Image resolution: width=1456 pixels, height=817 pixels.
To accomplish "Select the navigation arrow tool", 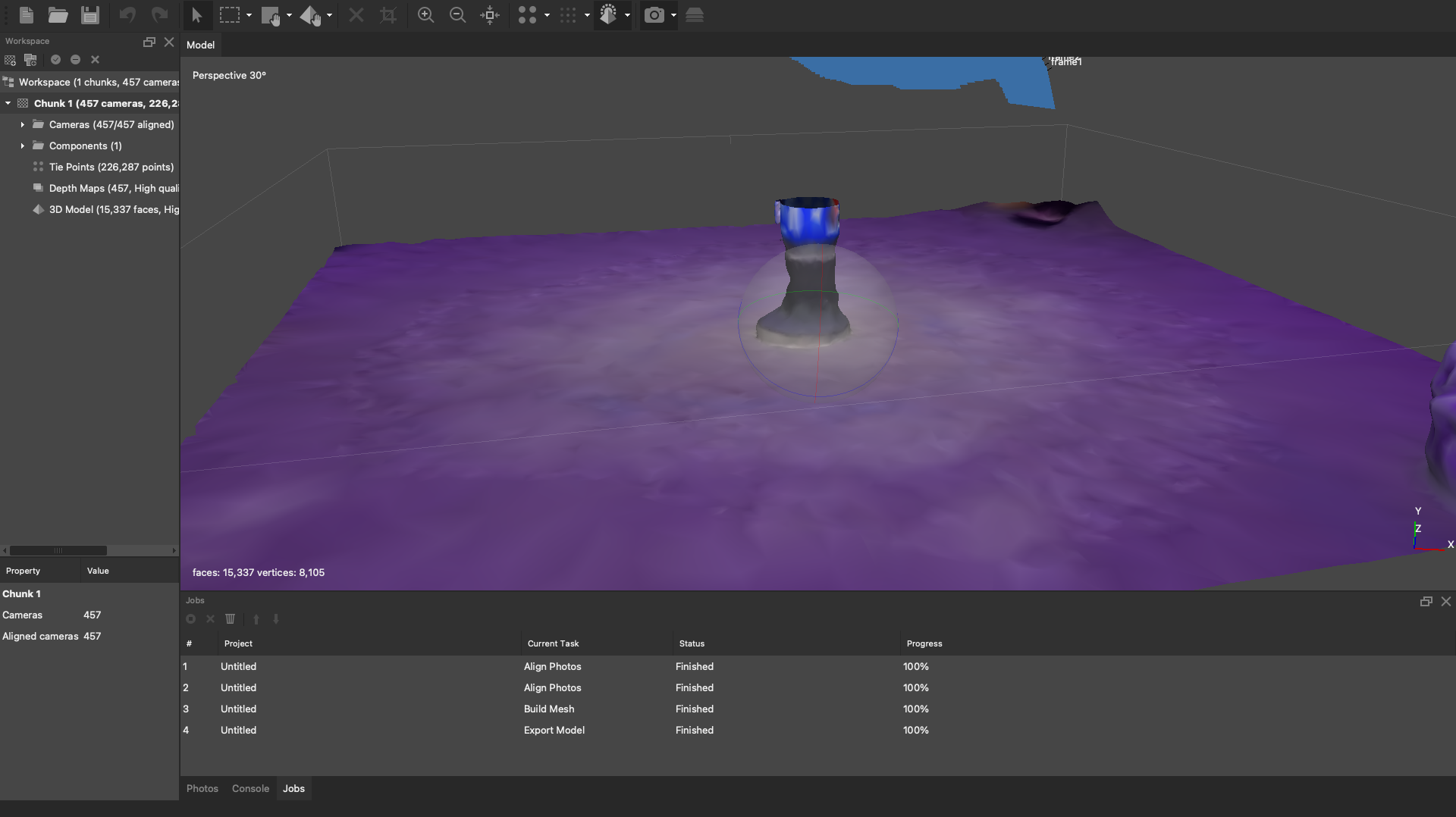I will (x=196, y=15).
